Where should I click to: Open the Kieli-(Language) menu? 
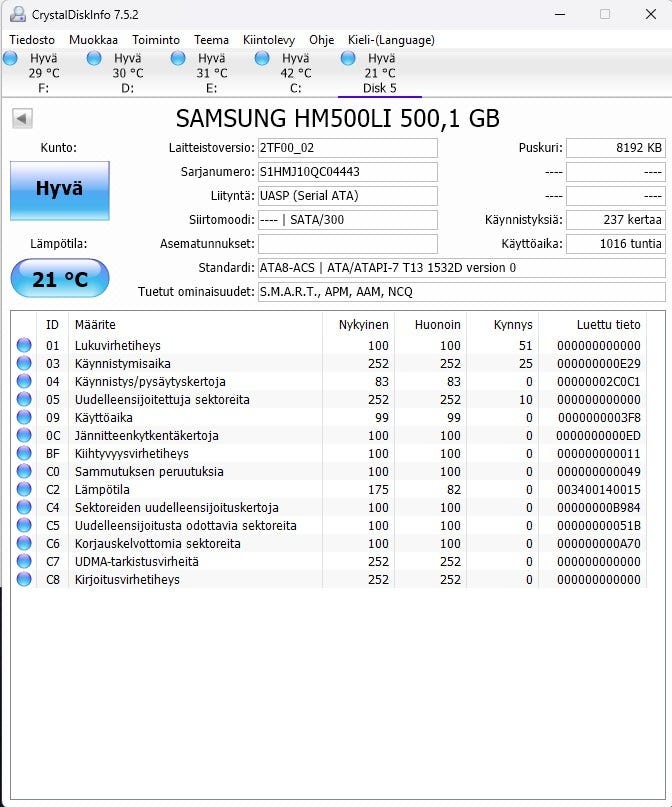pos(391,40)
